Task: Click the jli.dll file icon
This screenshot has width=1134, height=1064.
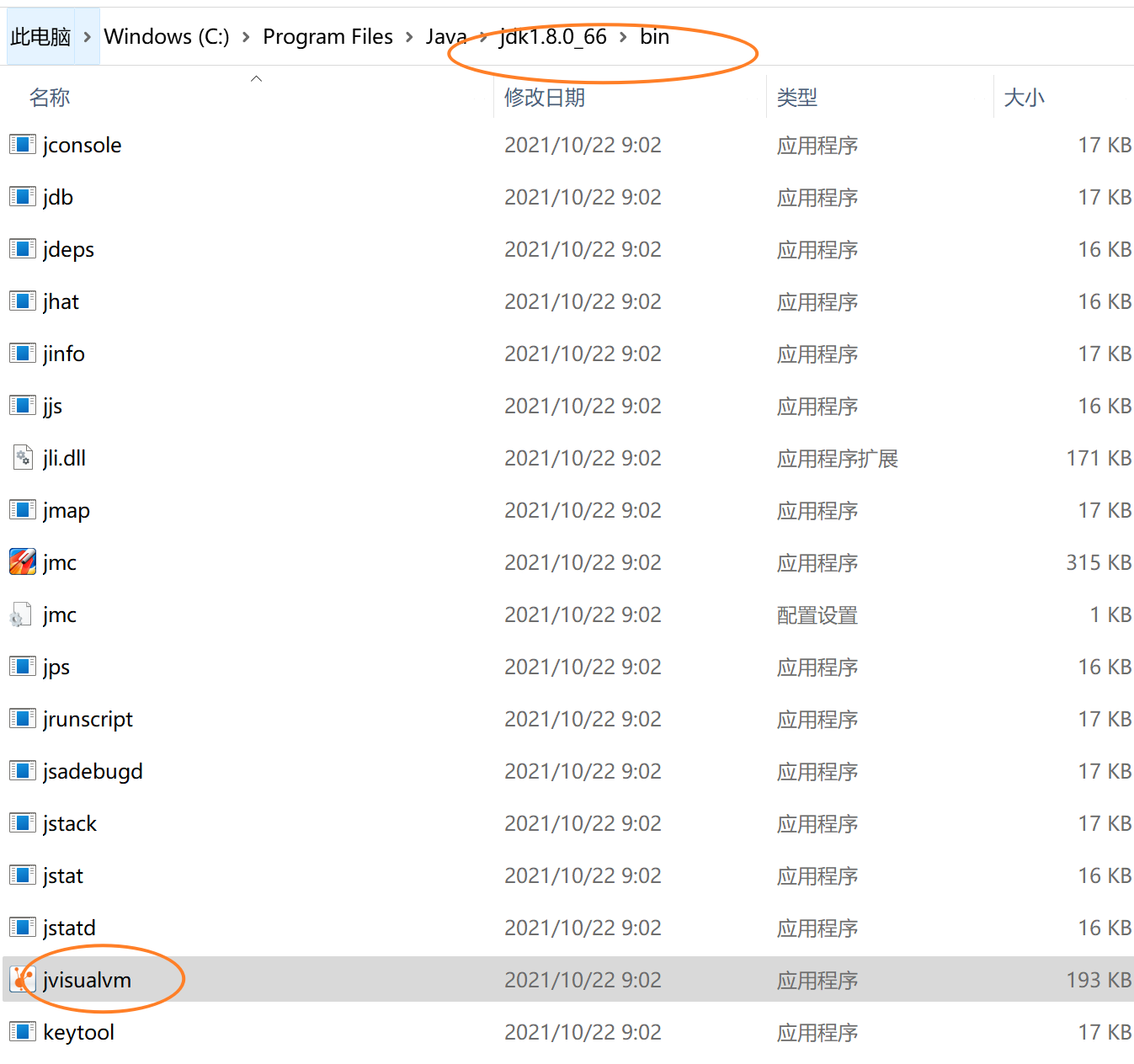Action: tap(23, 457)
